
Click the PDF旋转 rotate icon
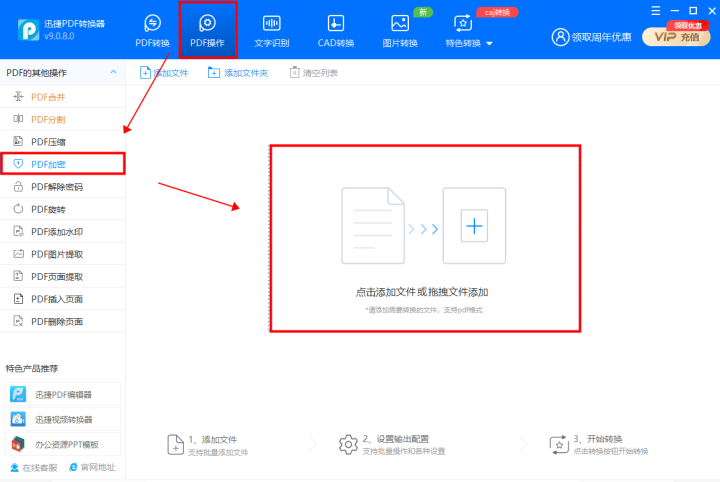pyautogui.click(x=18, y=209)
